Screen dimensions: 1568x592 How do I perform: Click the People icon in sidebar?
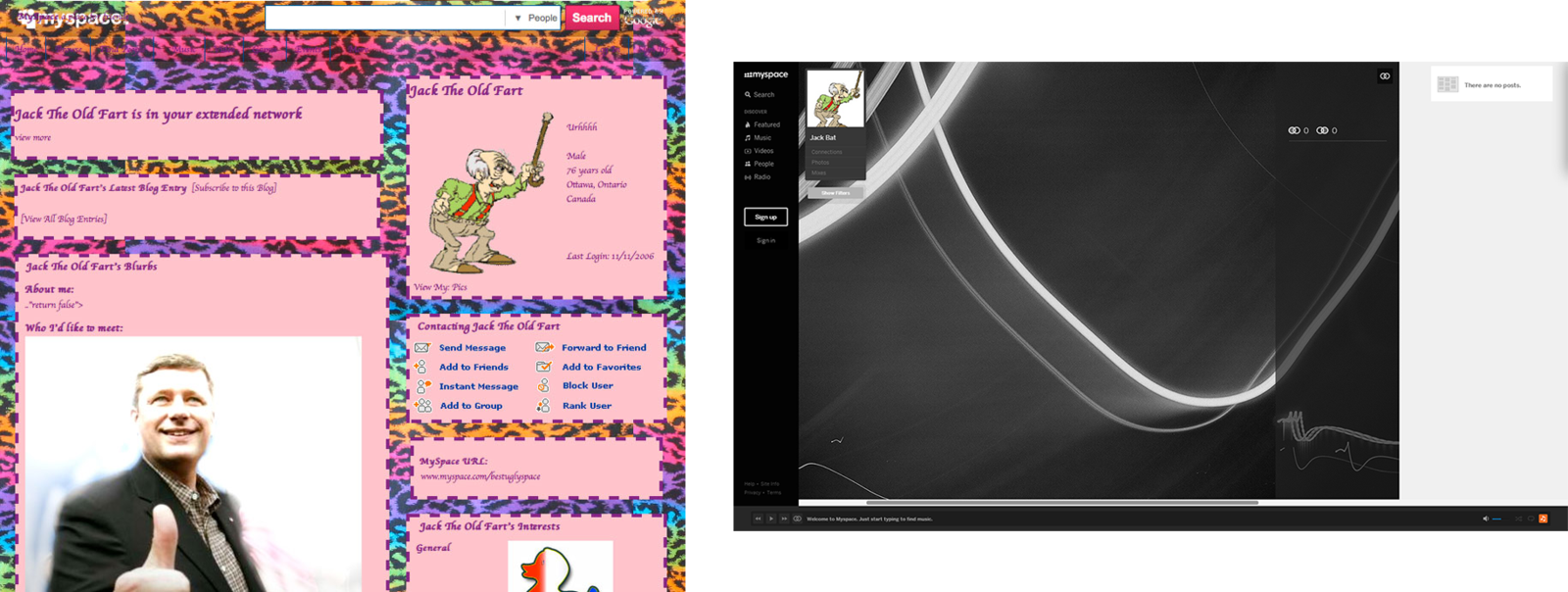(748, 164)
